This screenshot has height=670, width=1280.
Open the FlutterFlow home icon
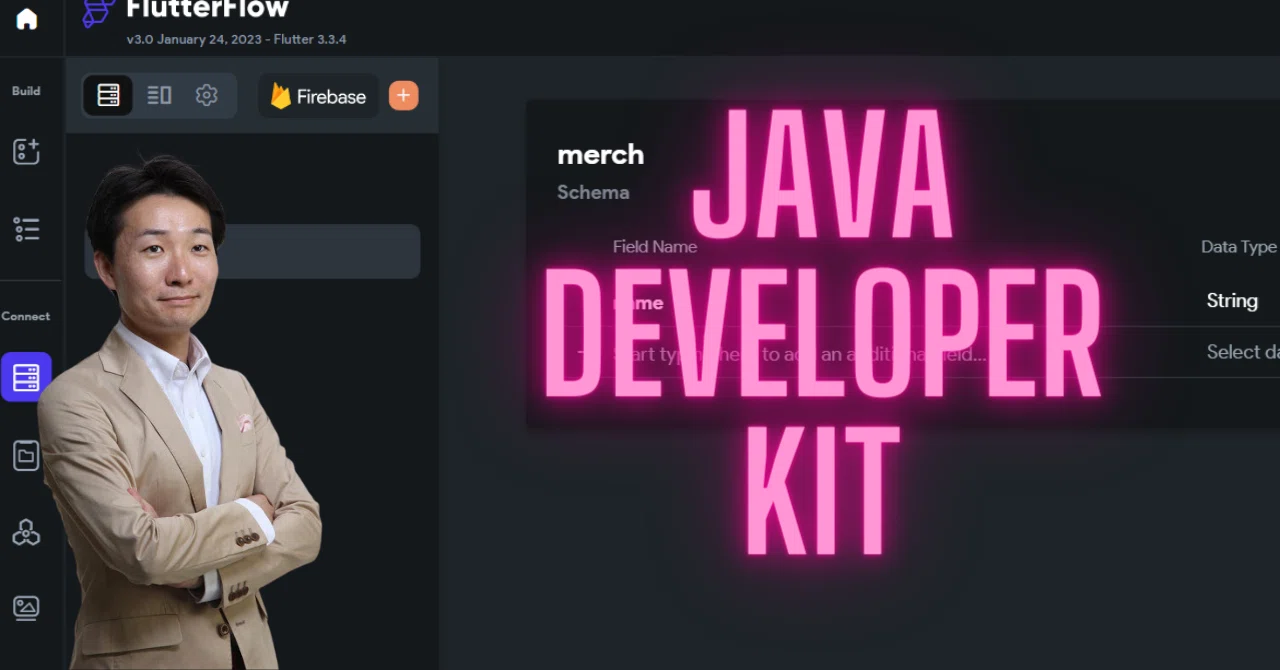(x=26, y=19)
